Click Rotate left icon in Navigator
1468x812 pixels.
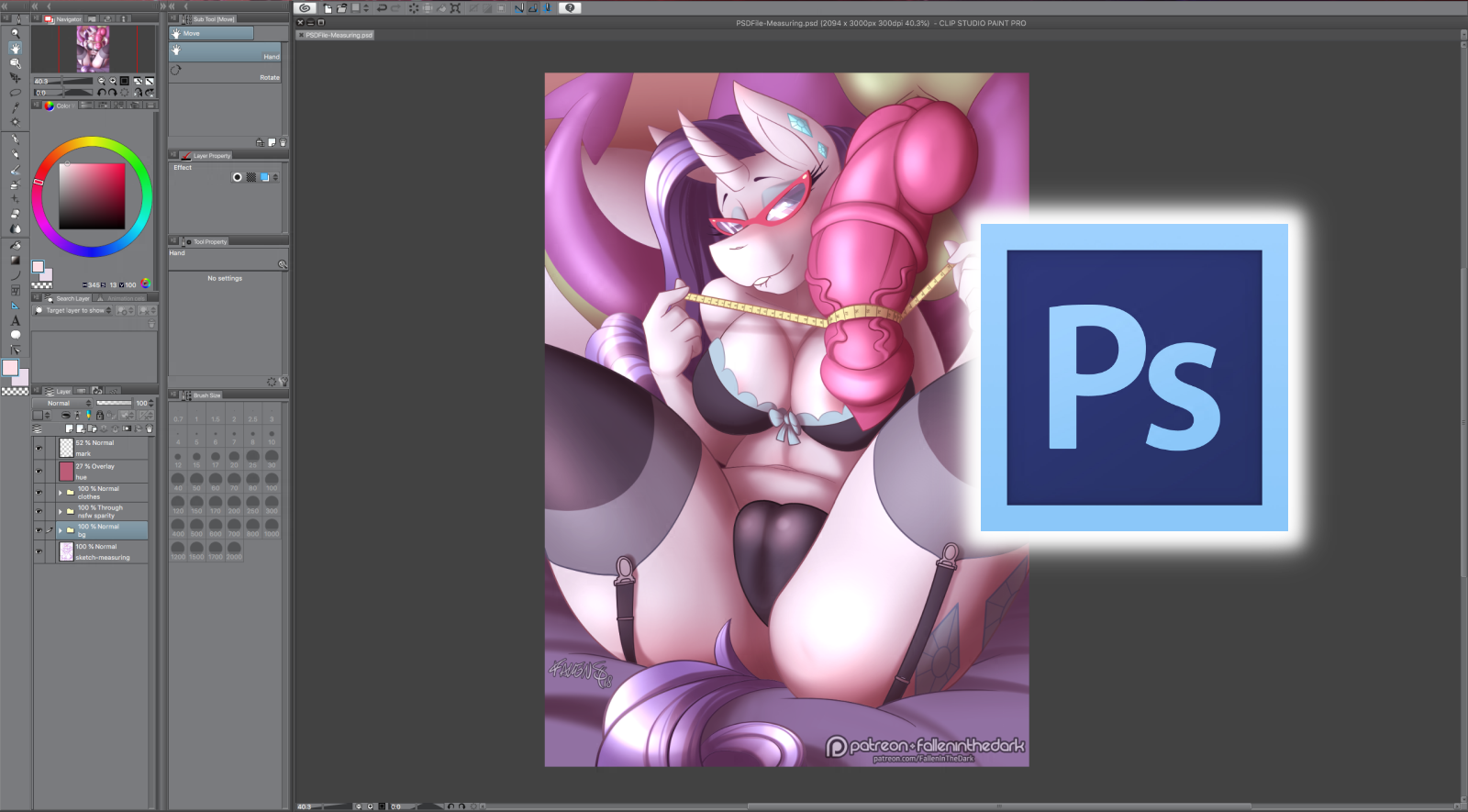point(101,93)
